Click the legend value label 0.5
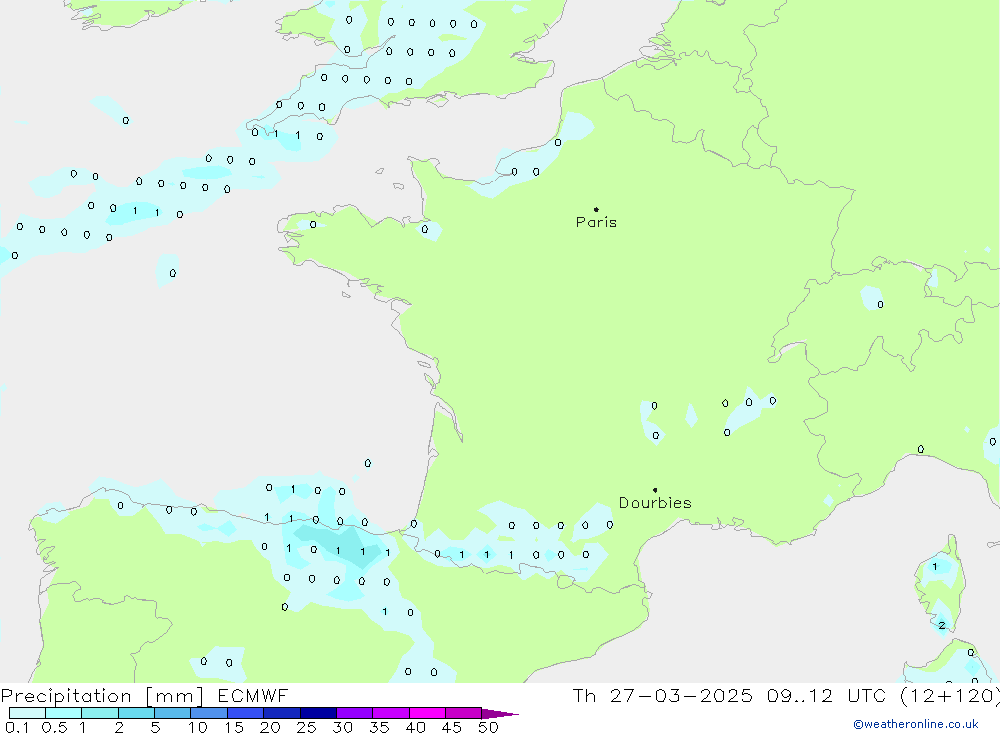 (54, 727)
